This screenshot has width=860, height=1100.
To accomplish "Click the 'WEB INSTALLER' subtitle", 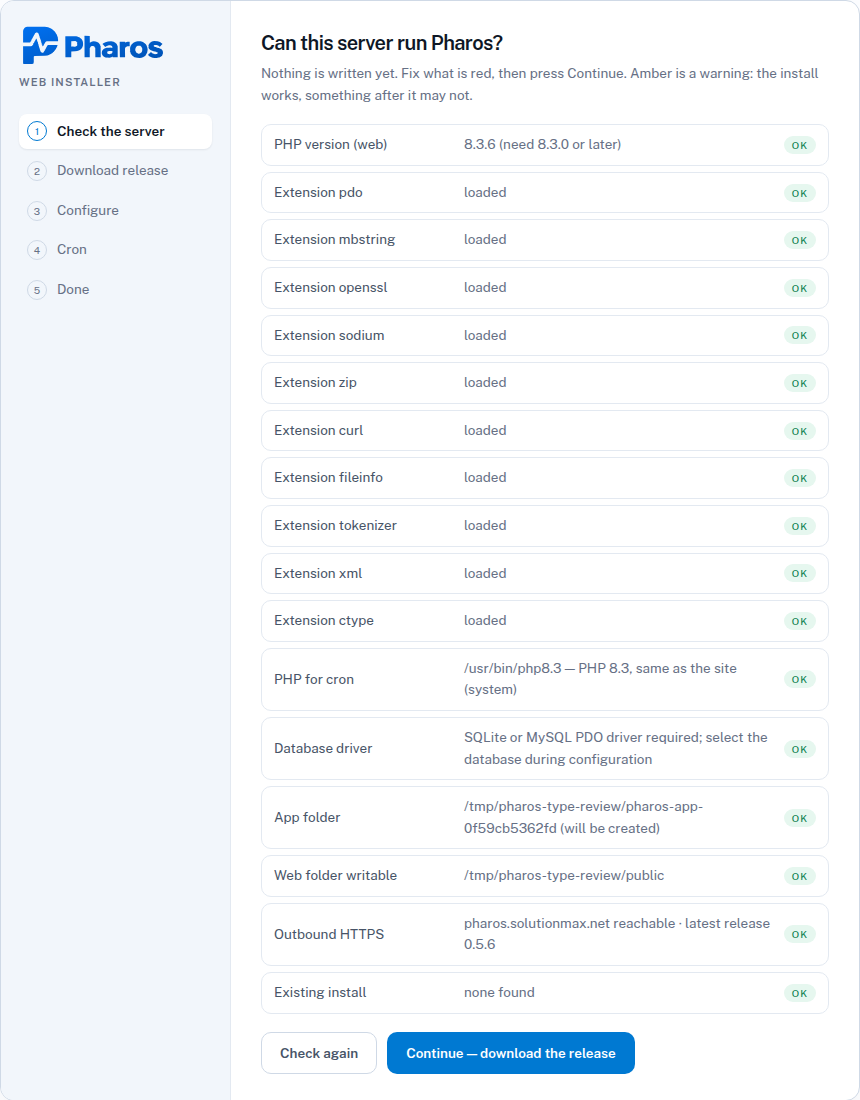I will [69, 82].
